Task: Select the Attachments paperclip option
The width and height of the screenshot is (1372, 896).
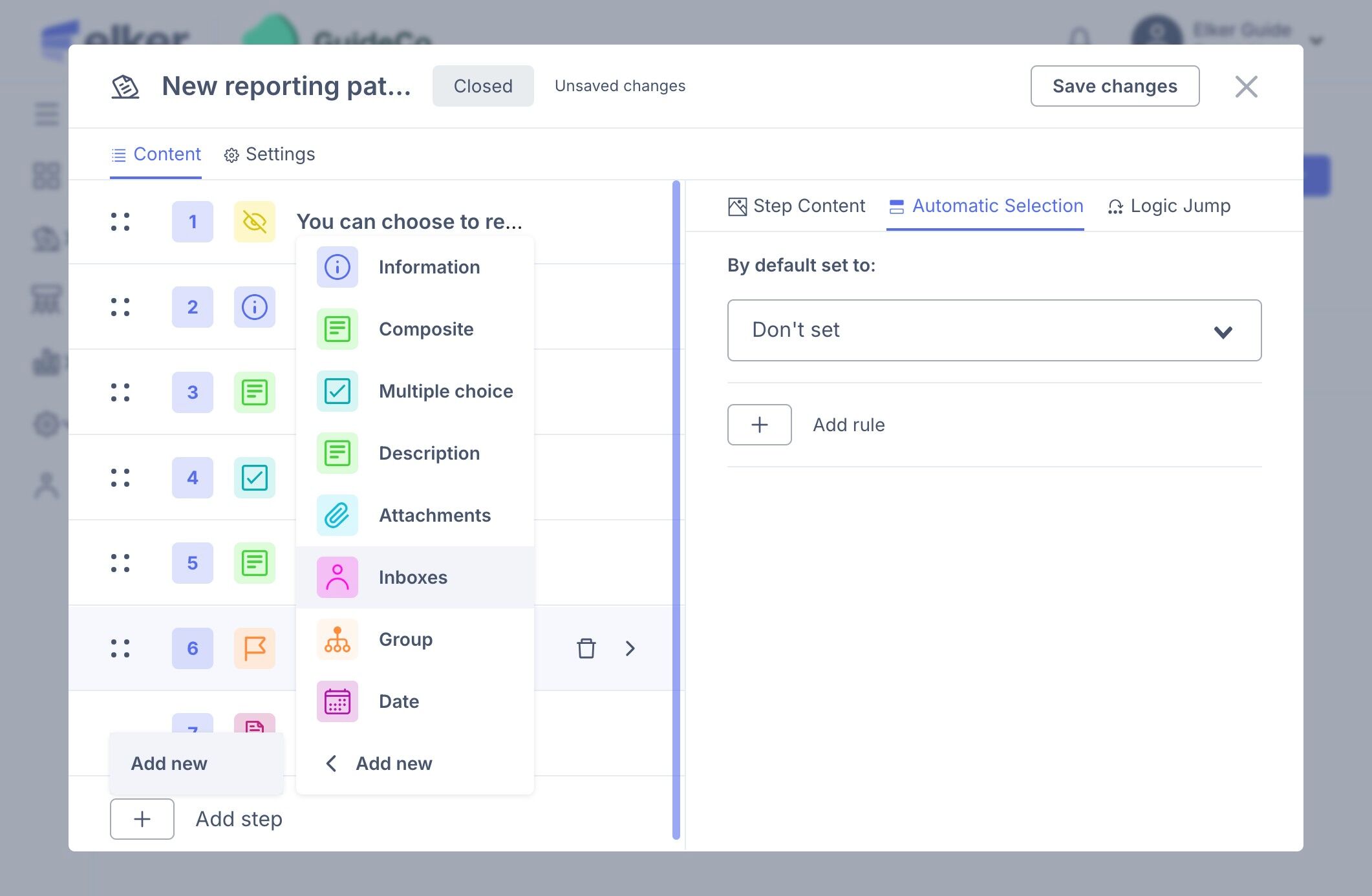Action: tap(414, 515)
